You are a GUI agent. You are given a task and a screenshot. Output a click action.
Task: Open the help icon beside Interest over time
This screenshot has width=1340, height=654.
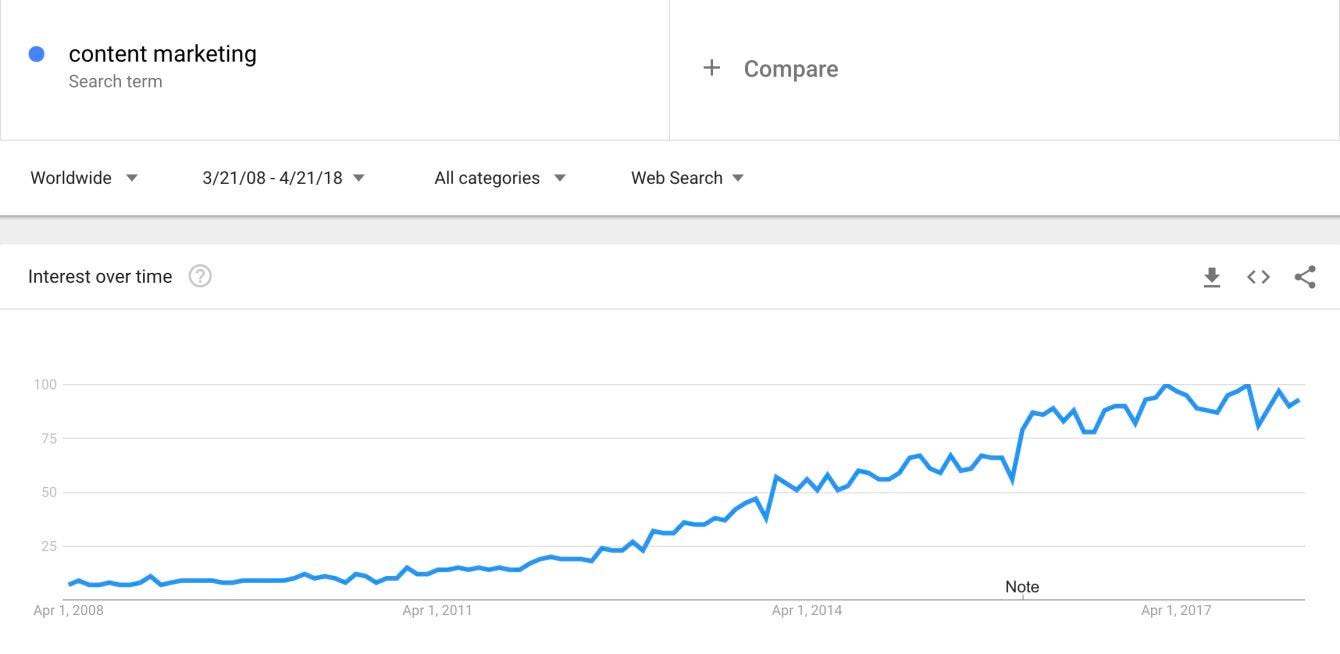[x=200, y=277]
